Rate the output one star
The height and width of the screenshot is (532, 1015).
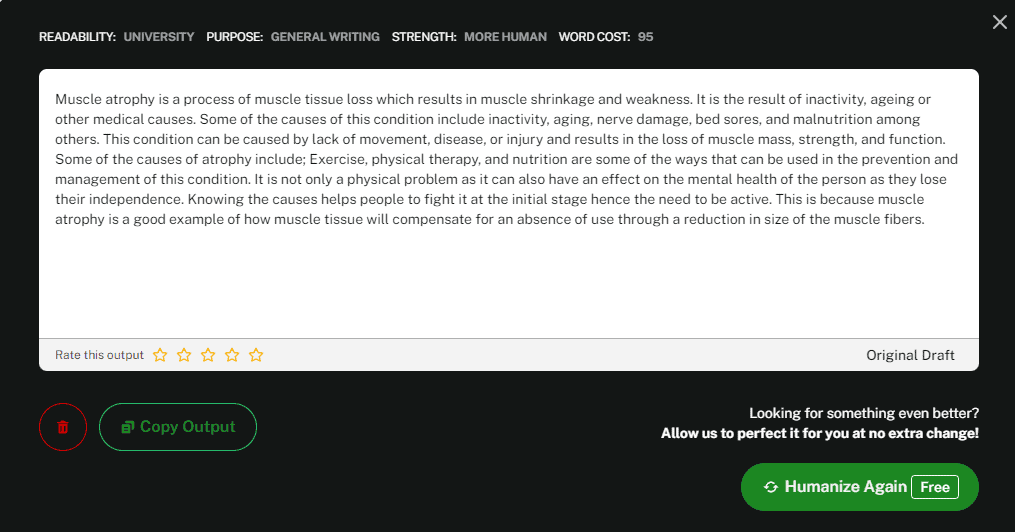coord(160,355)
